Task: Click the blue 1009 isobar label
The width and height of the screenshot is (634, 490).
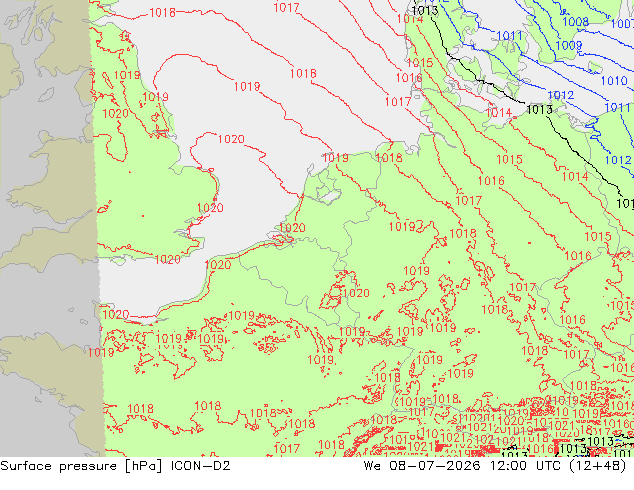Action: pos(569,45)
